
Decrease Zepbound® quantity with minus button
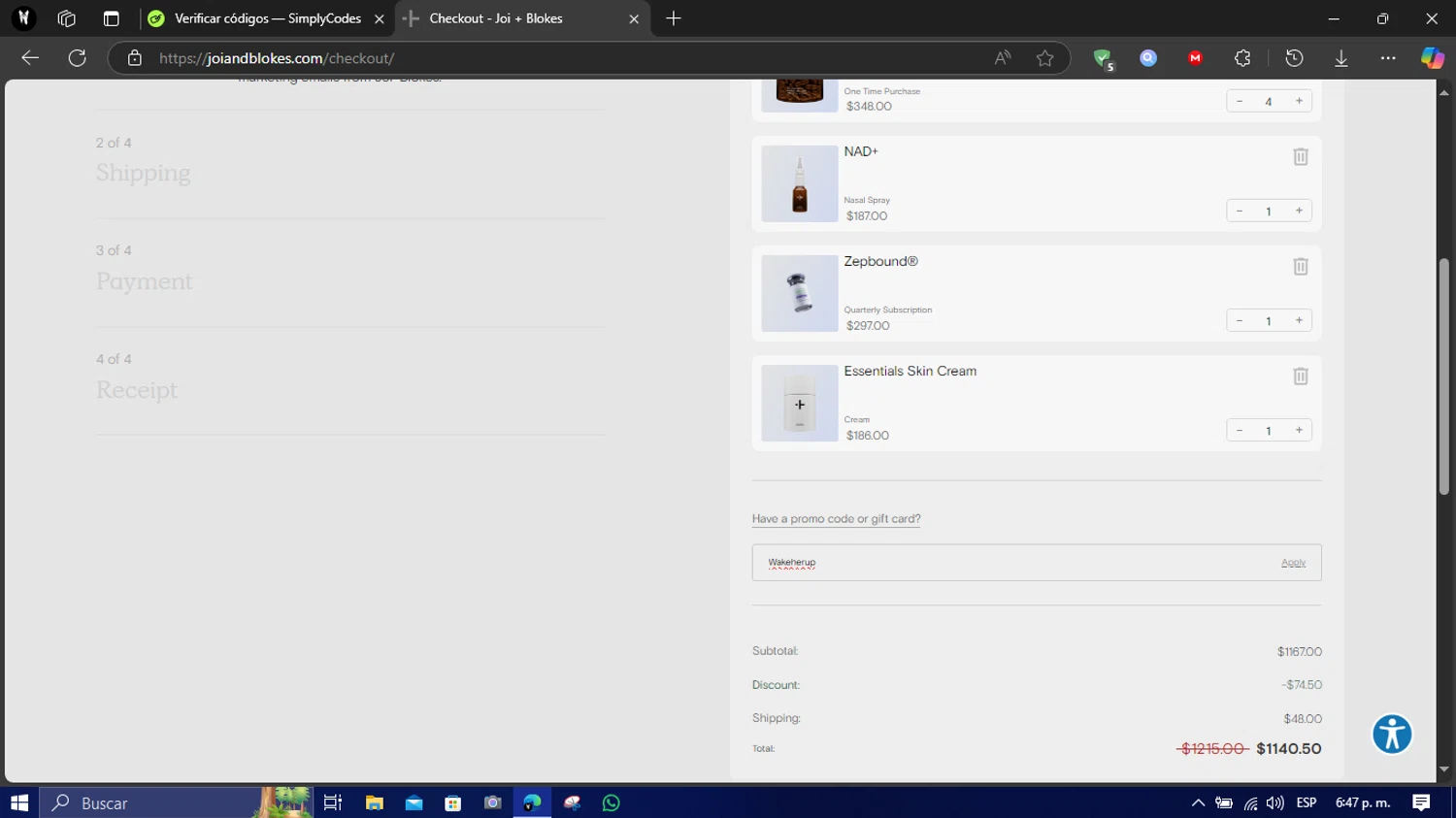pyautogui.click(x=1240, y=320)
